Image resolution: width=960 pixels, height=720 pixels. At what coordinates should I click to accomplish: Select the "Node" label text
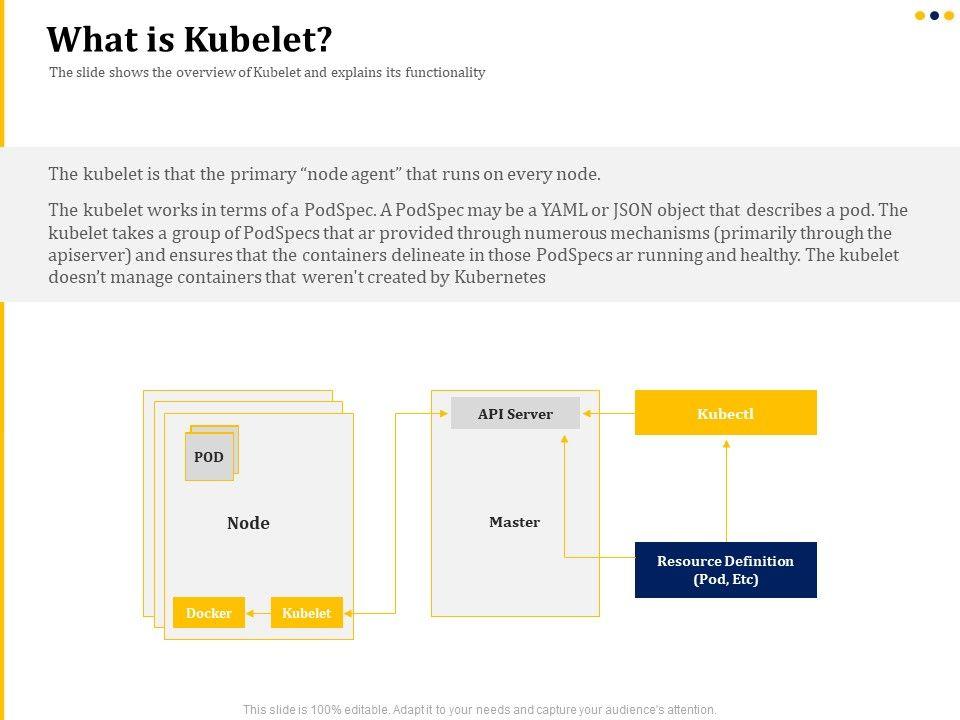pyautogui.click(x=248, y=523)
